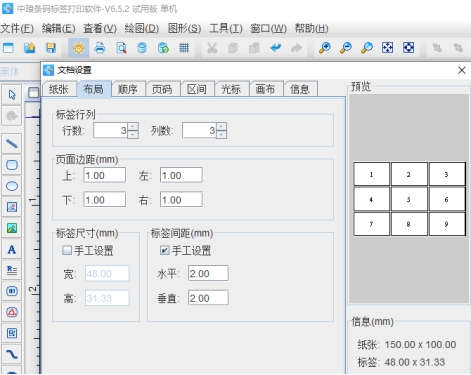
Task: Click label cell 5 in preview
Action: coord(409,199)
